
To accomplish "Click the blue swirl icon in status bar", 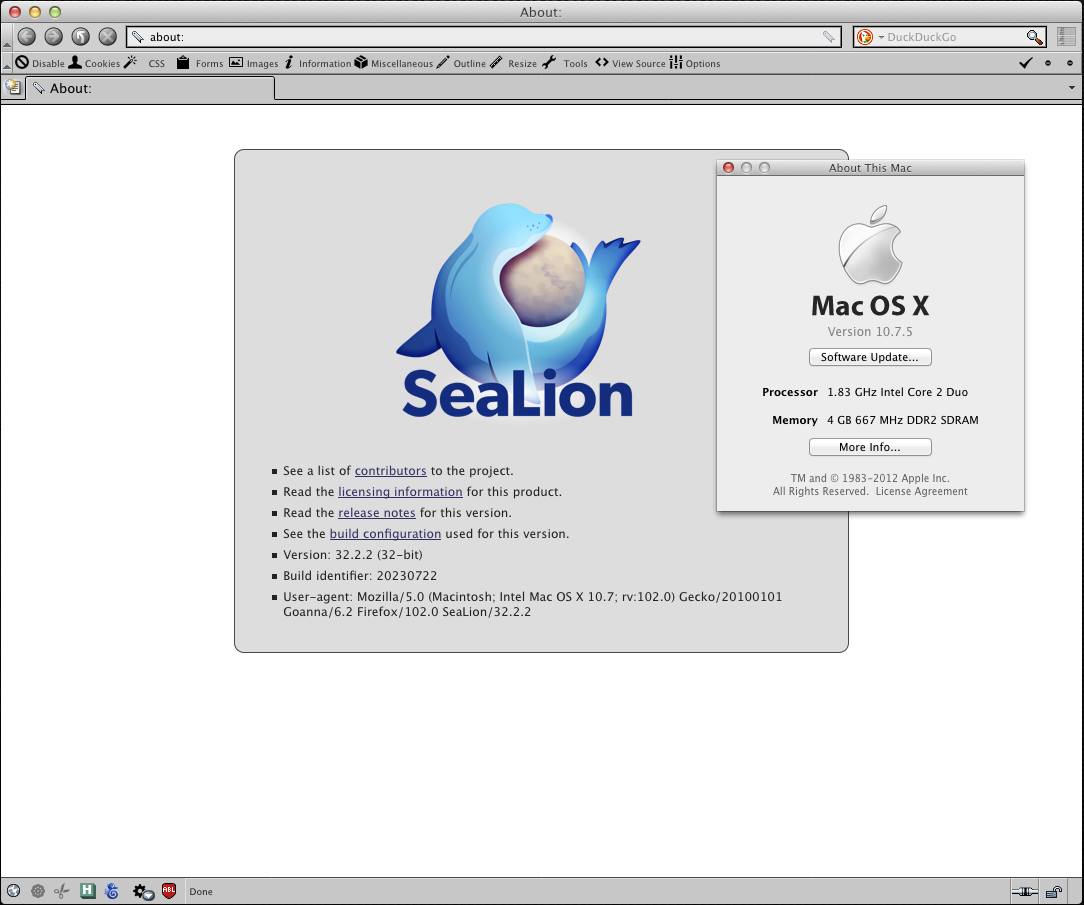I will [112, 891].
